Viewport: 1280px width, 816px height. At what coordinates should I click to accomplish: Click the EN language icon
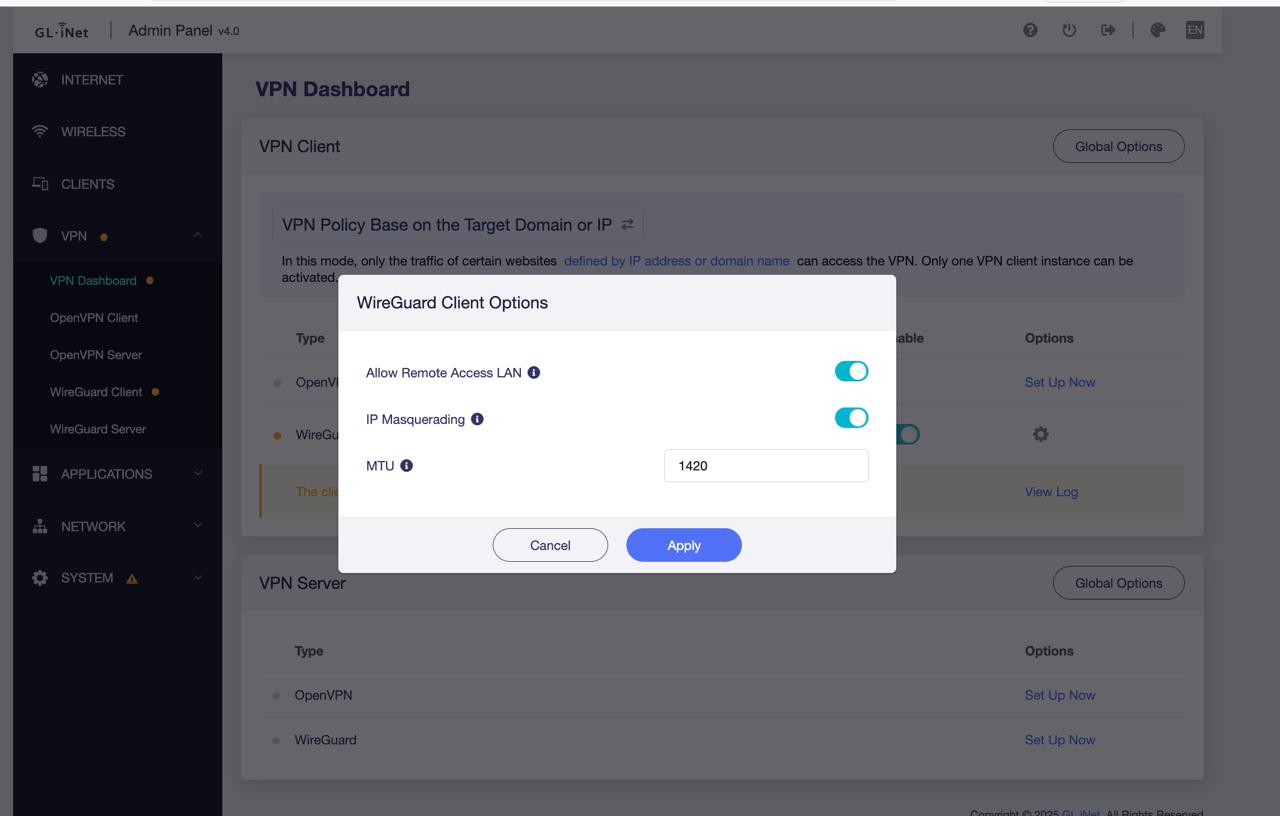1194,30
